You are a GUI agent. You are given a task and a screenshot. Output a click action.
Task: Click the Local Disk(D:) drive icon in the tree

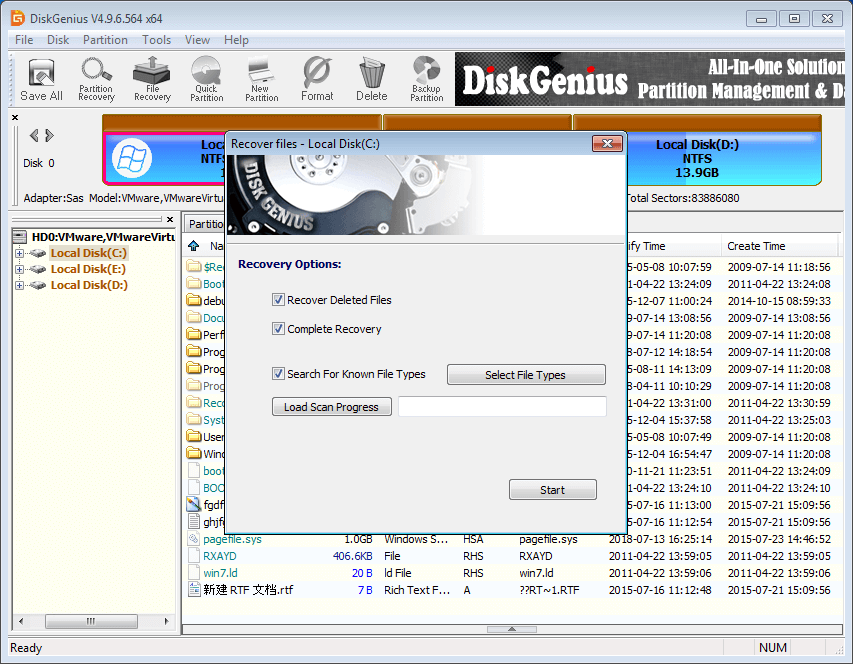pos(38,286)
